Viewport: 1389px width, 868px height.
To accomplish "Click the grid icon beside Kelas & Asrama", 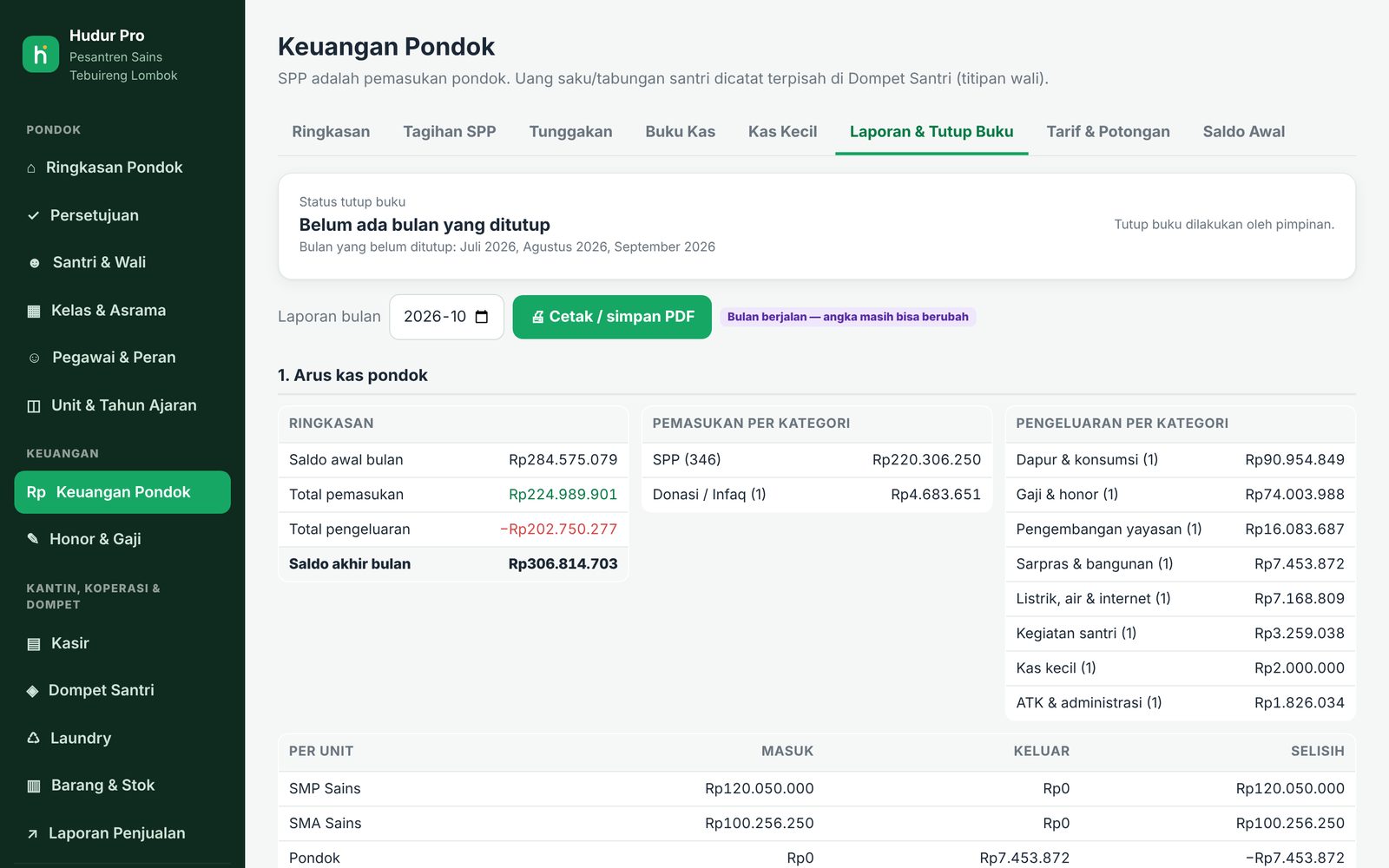I will click(x=34, y=311).
